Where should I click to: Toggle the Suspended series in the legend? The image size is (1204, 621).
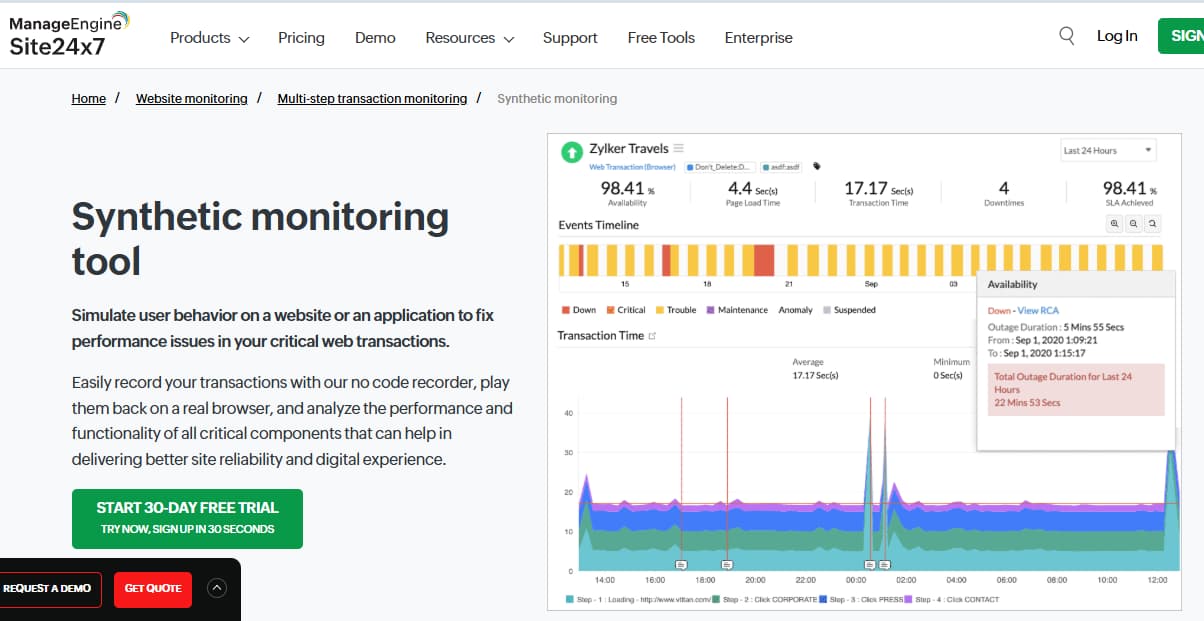click(851, 310)
